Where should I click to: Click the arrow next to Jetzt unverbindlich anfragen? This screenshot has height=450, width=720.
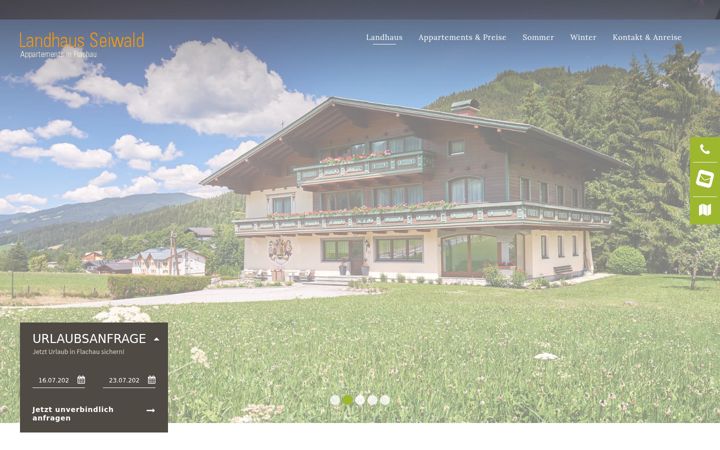(x=151, y=411)
